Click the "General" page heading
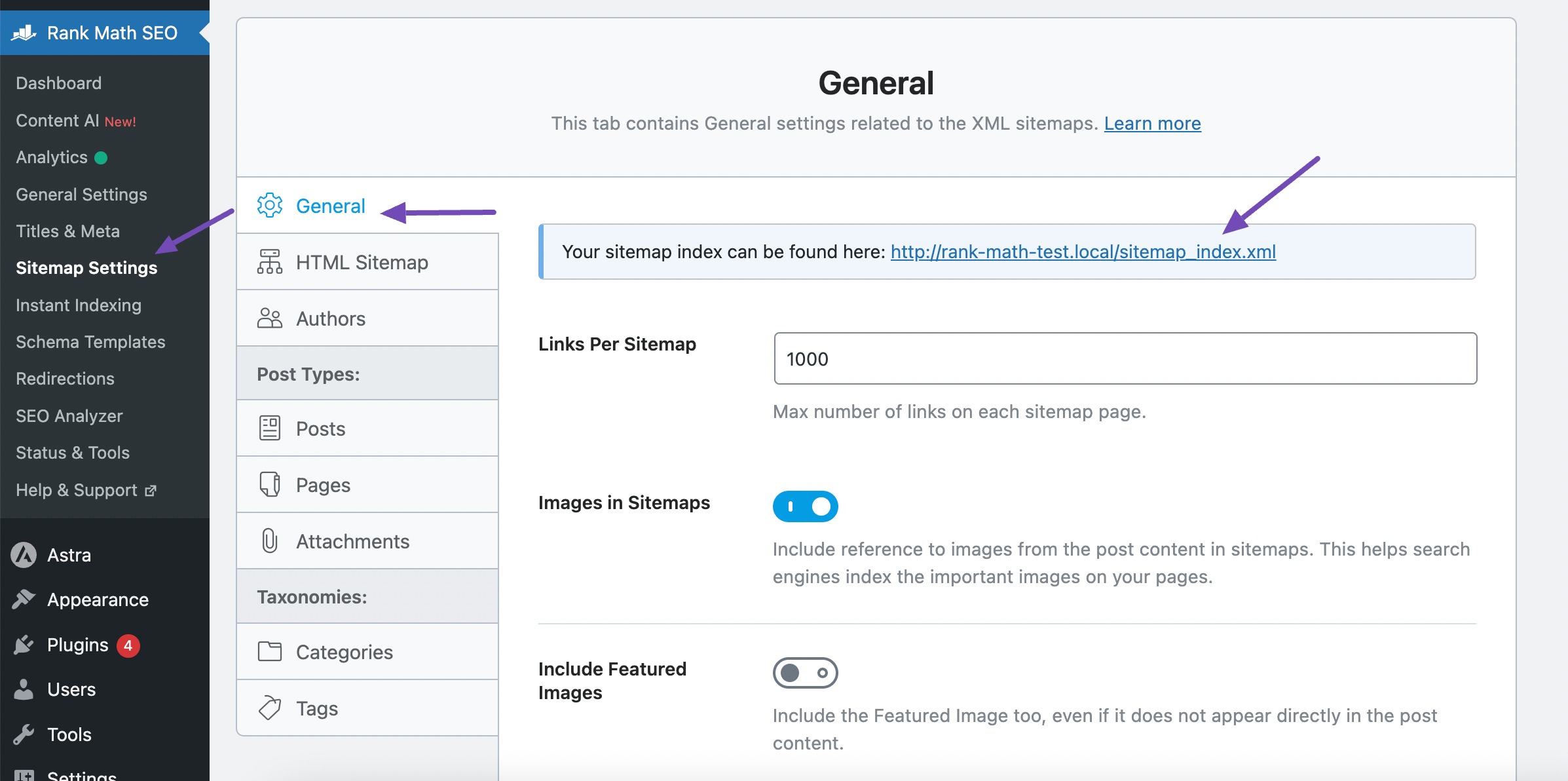 pyautogui.click(x=876, y=83)
